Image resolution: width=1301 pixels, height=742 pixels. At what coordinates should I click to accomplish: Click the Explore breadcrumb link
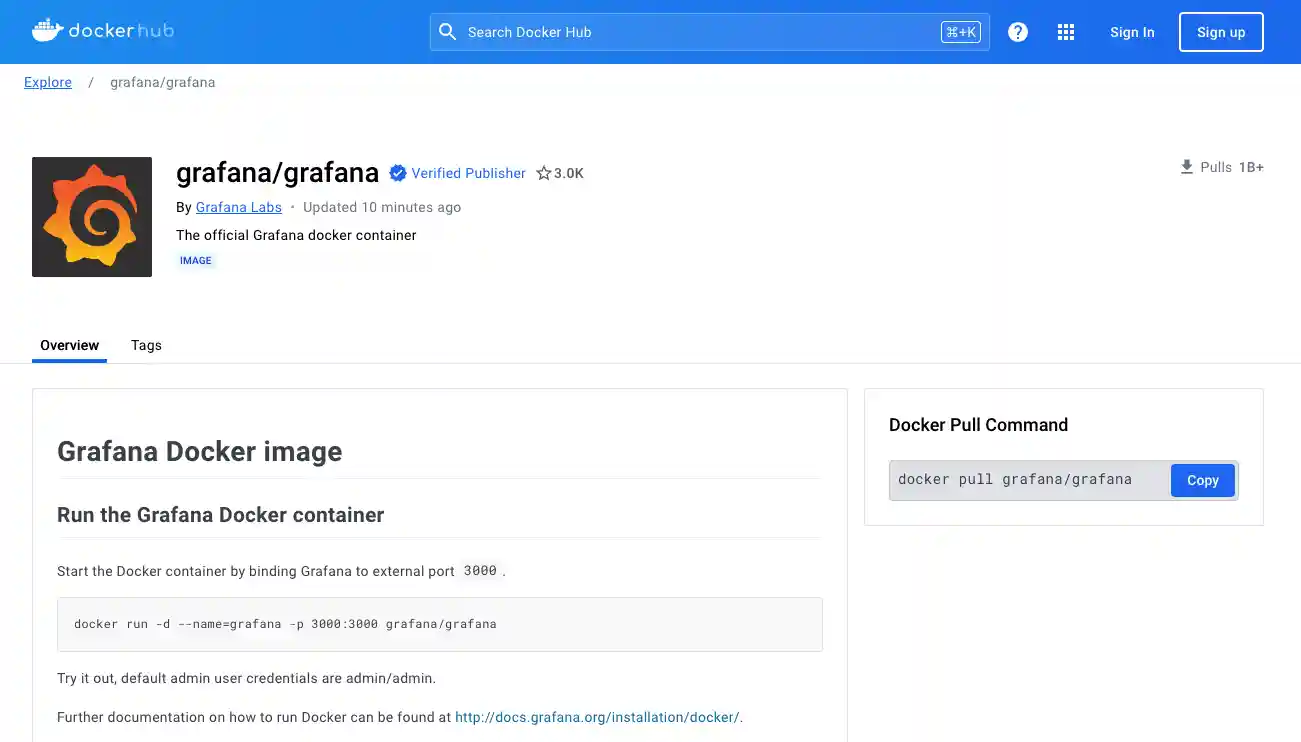click(47, 82)
